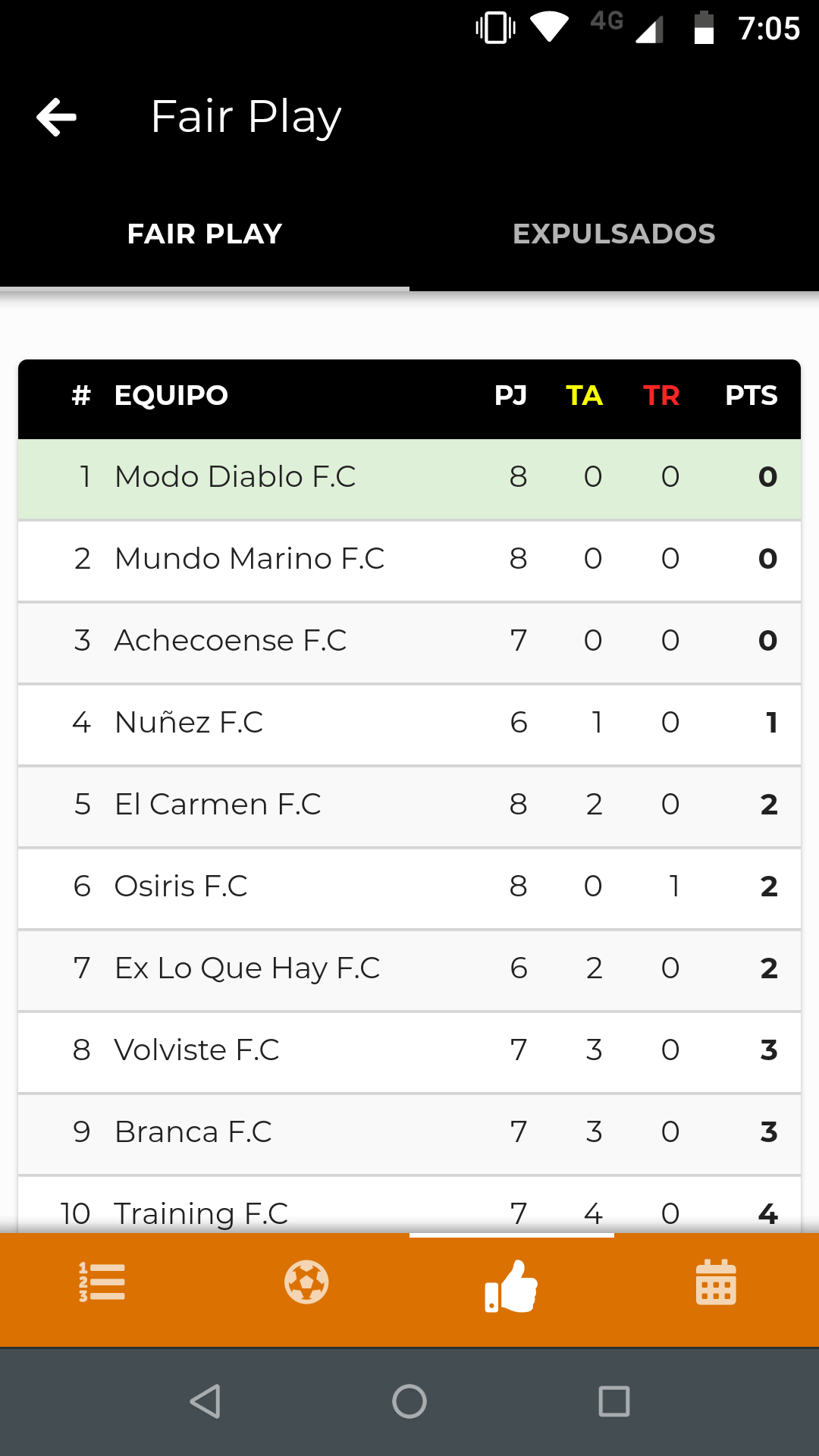
Task: Tap the thumbs-up fair play icon
Action: point(511,1285)
